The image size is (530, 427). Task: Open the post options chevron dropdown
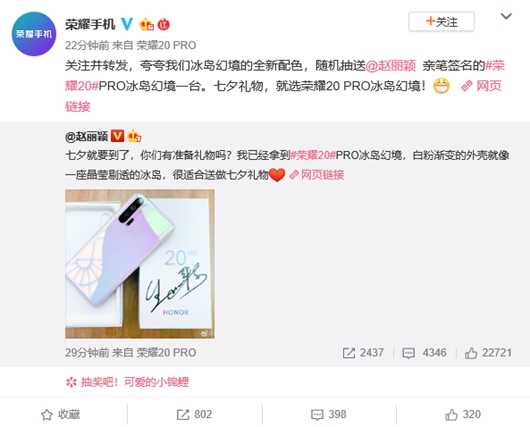tap(506, 16)
